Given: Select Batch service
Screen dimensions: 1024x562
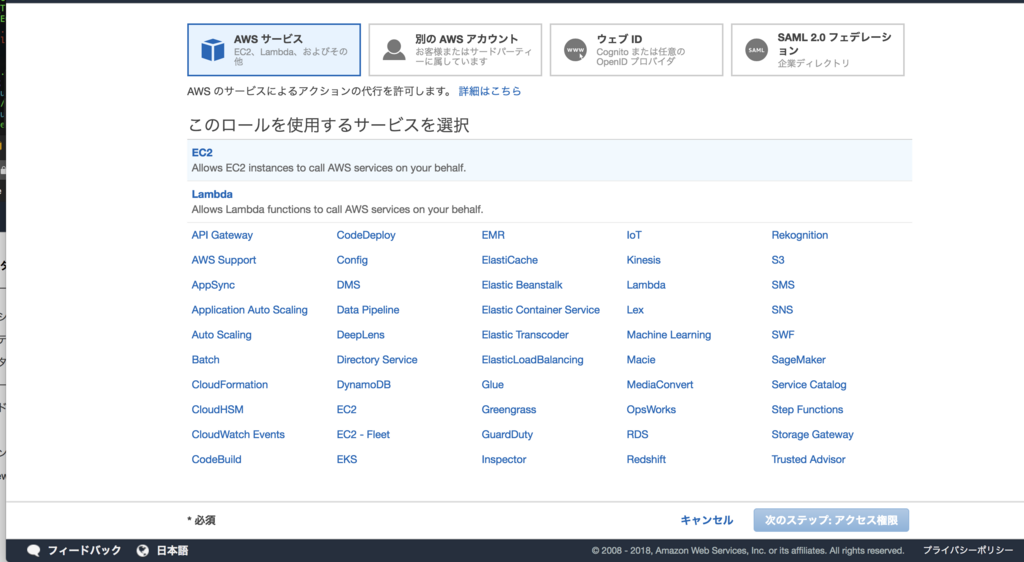Looking at the screenshot, I should (205, 360).
